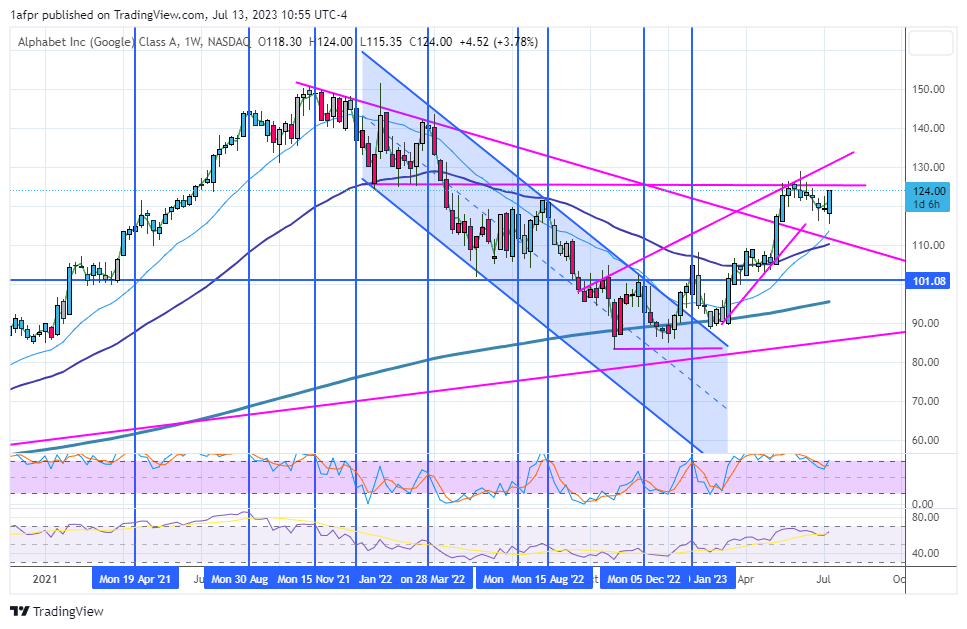967x629 pixels.
Task: Click the change value +4.52 (+3.78%)
Action: pyautogui.click(x=498, y=42)
